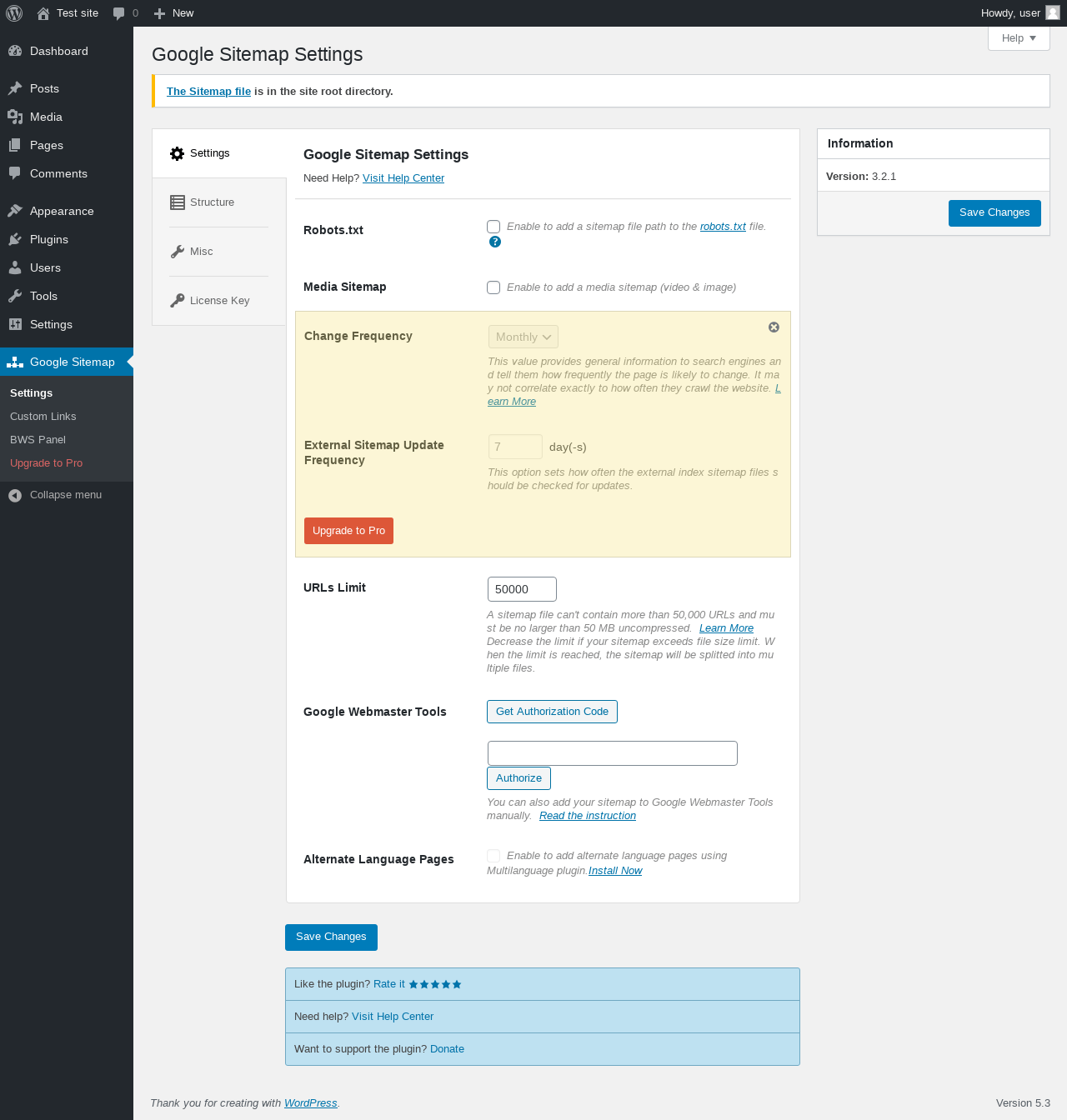1067x1120 pixels.
Task: Click the Users person icon
Action: [x=15, y=267]
